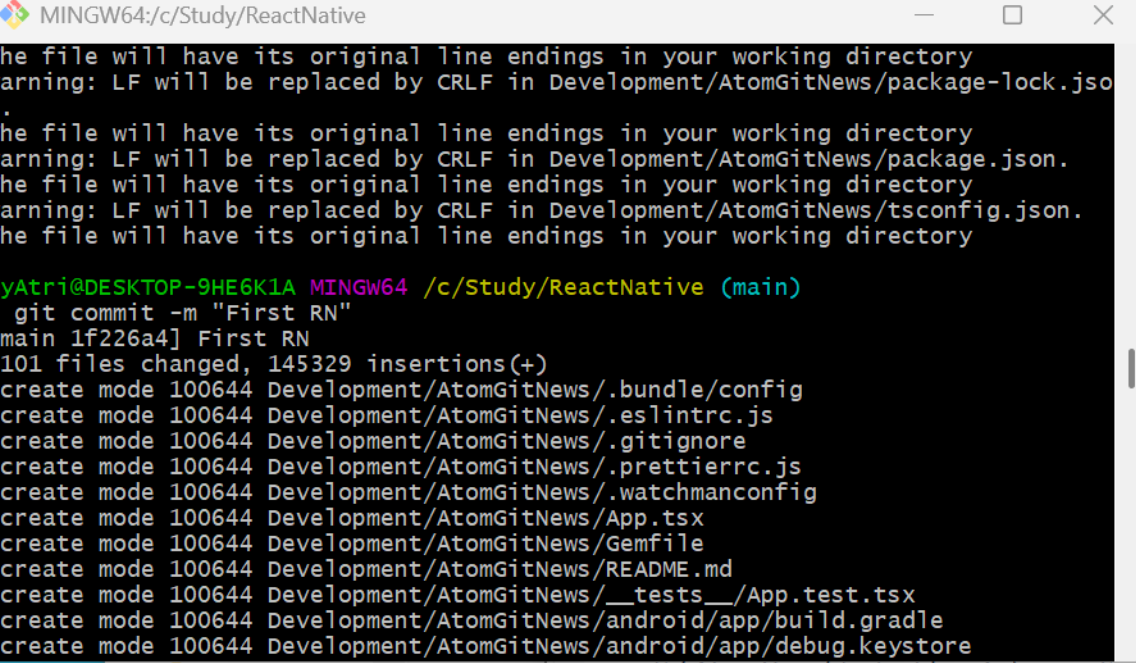Click the '.eslintrc.js' create mode line
The image size is (1136, 663).
(387, 415)
